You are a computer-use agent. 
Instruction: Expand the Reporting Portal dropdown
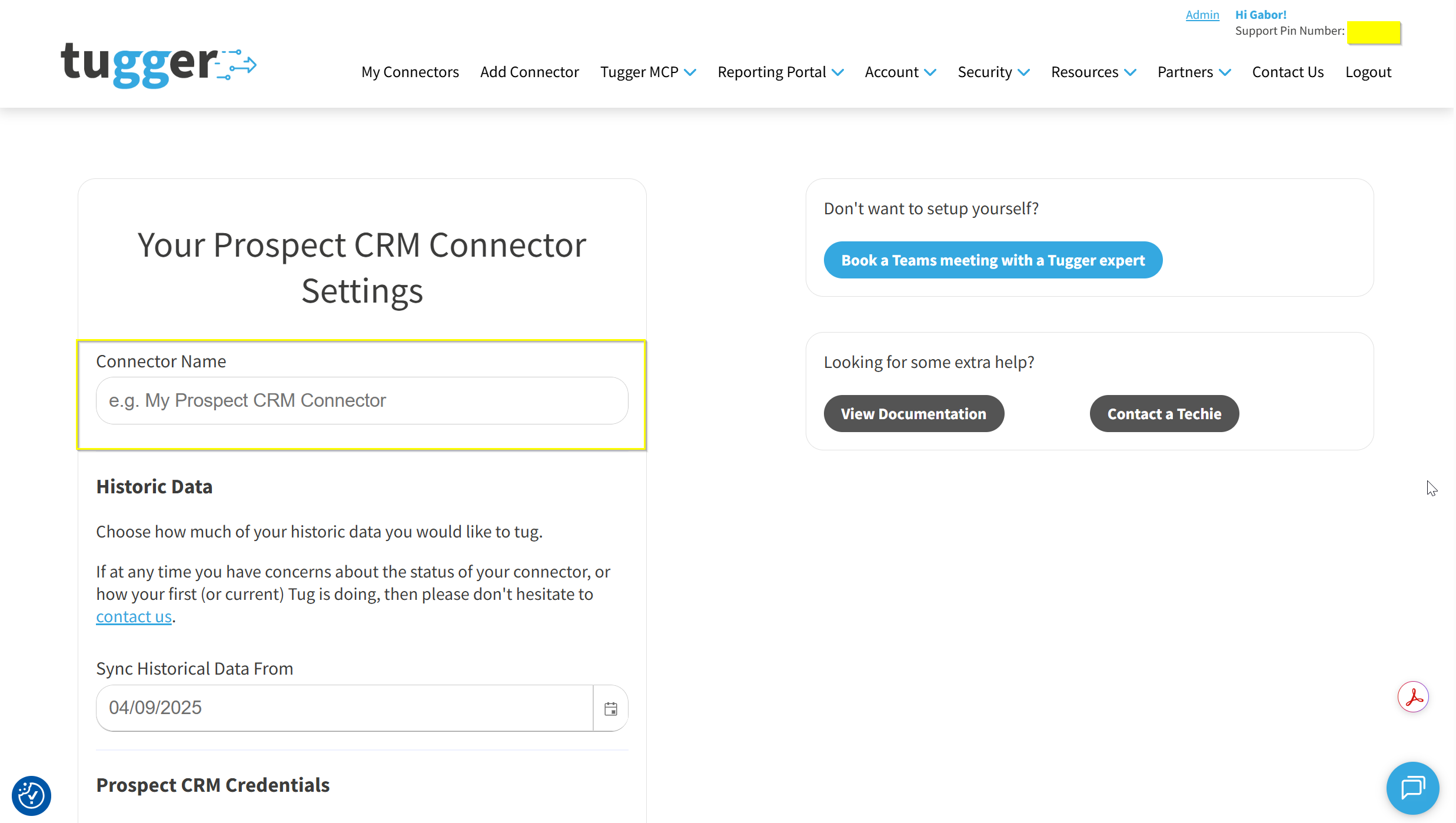[780, 72]
